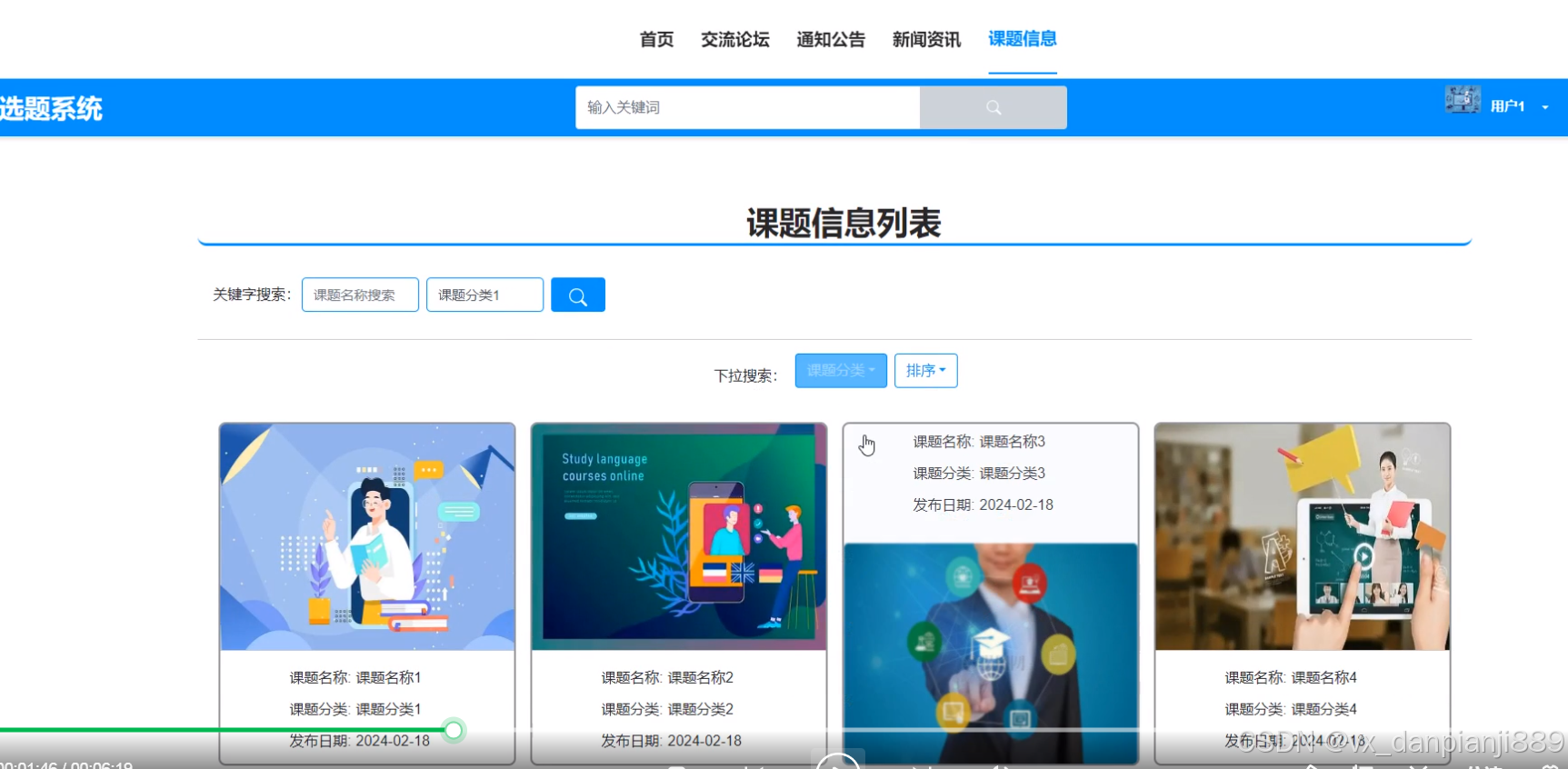Open the Study language courses online thumbnail
Viewport: 1568px width, 769px height.
679,536
